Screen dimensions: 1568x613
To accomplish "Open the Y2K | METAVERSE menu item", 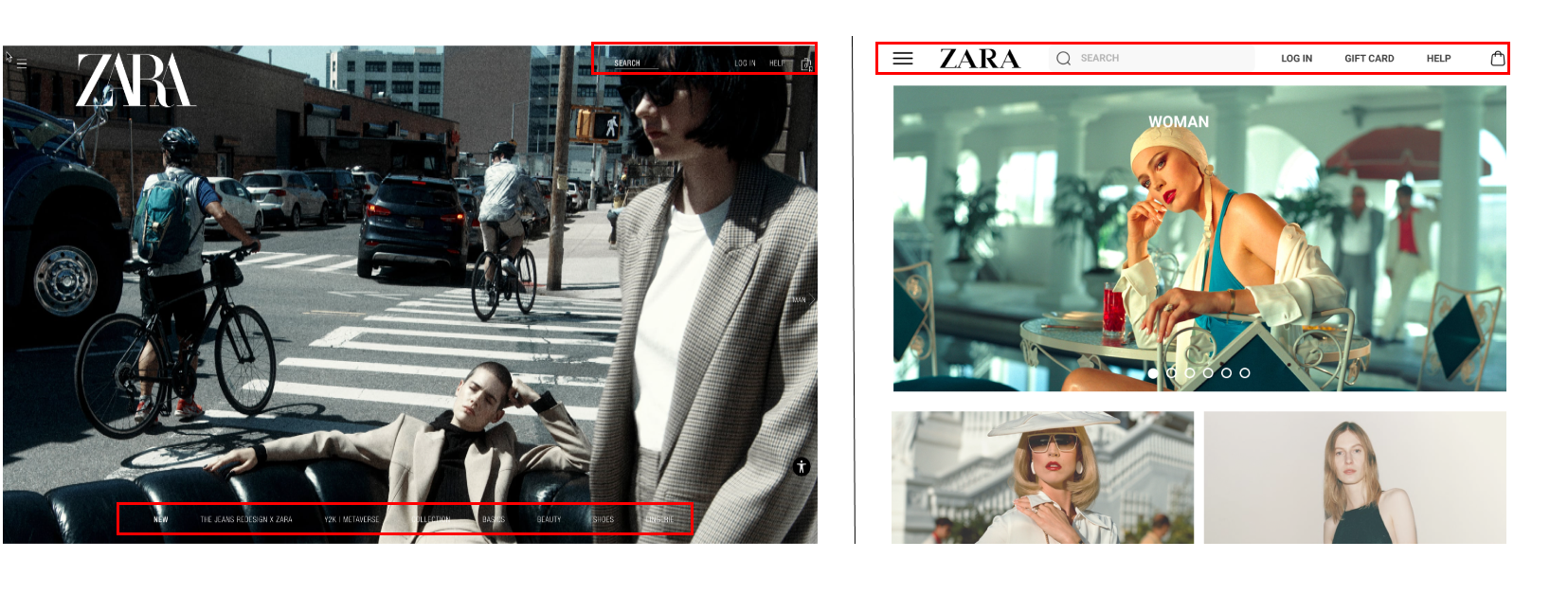I will tap(351, 519).
